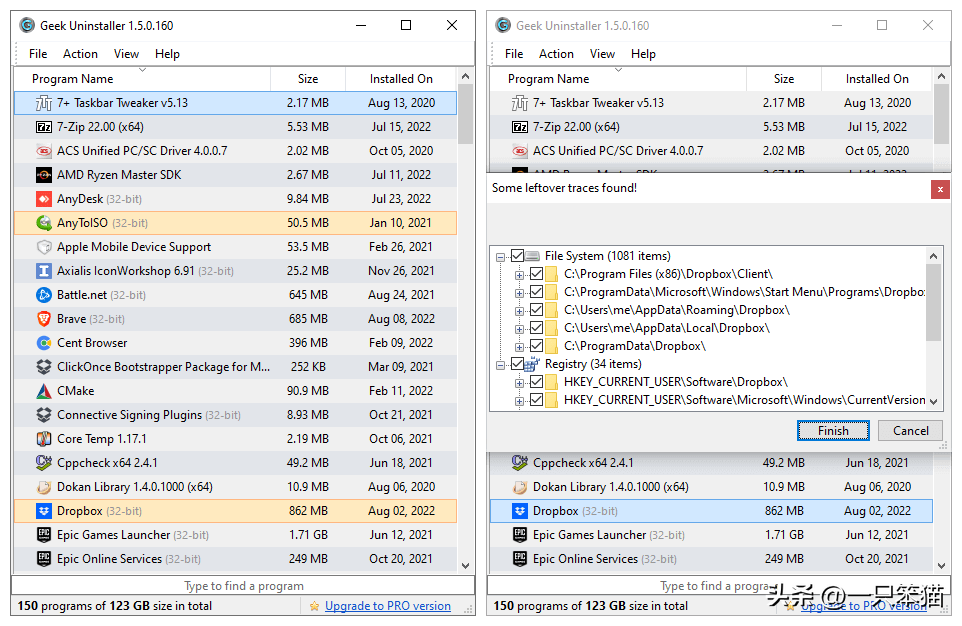Uncheck AppData\Roaming\Dropbox checkbox
962x626 pixels.
coord(536,310)
